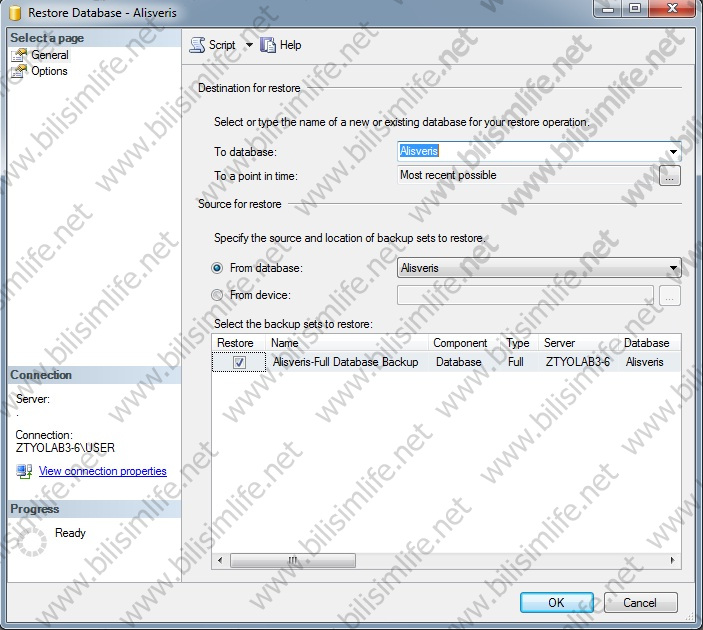Open the Options page
The width and height of the screenshot is (703, 630).
point(49,71)
